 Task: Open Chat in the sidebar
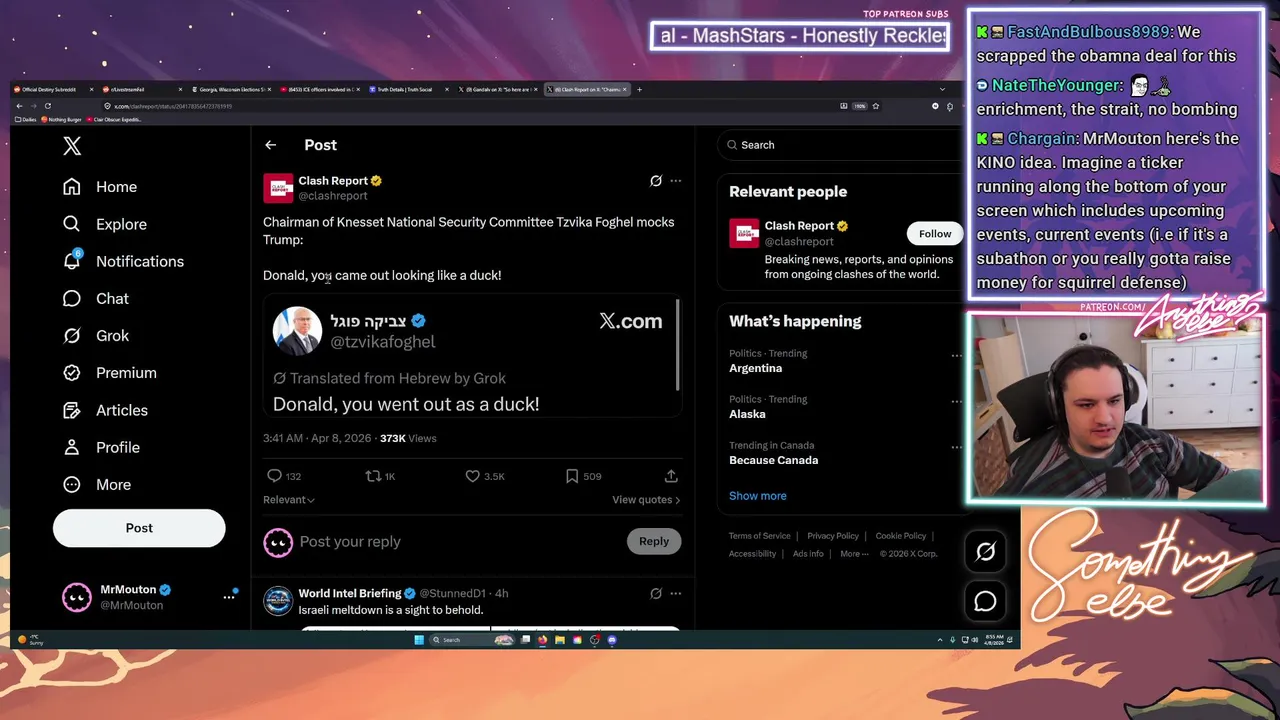[95, 298]
